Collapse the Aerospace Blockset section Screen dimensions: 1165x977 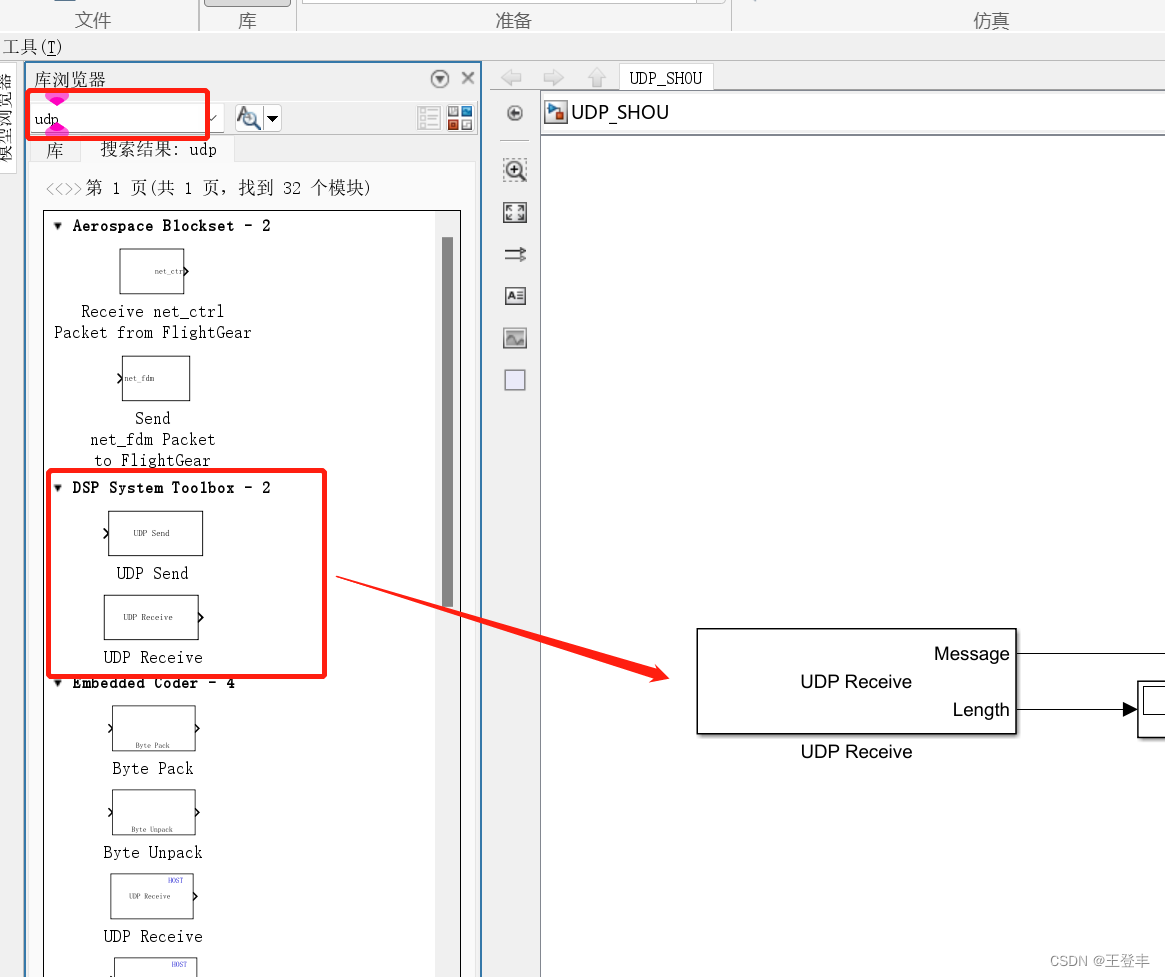point(57,225)
